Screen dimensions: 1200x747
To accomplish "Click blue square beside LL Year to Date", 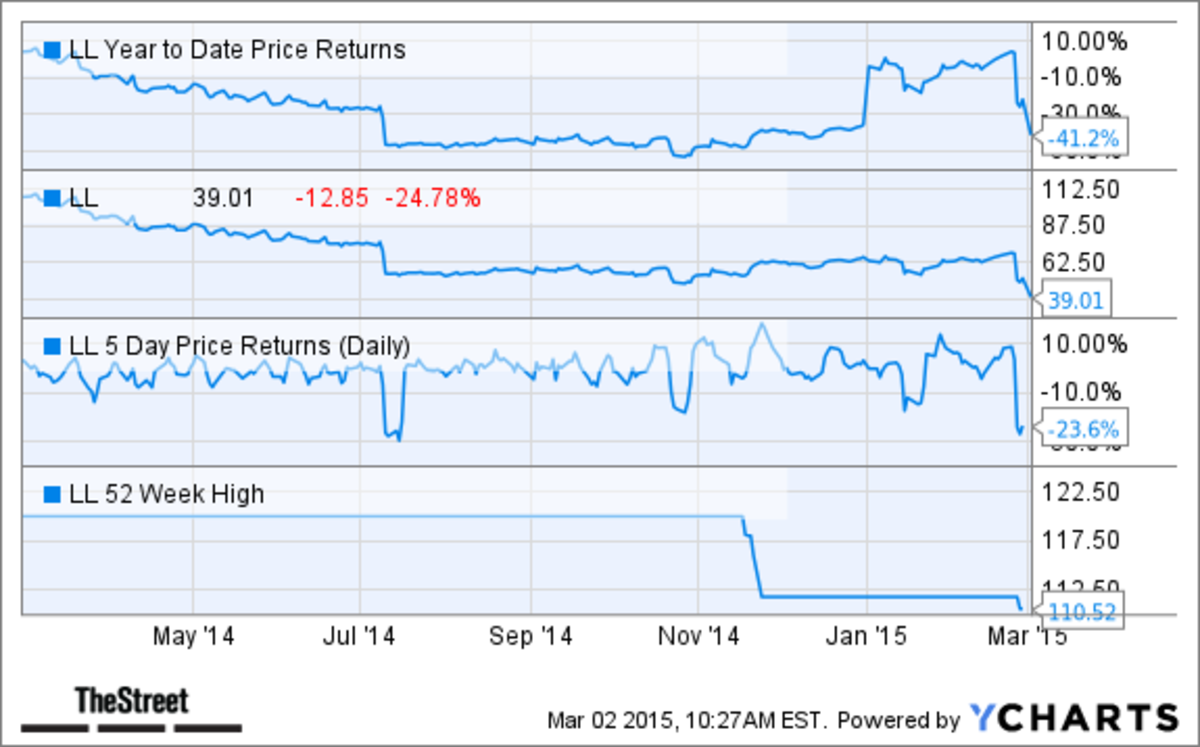I will click(x=51, y=49).
